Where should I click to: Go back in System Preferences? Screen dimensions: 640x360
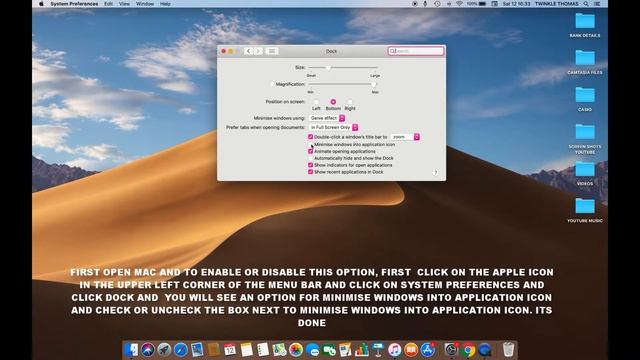(248, 51)
